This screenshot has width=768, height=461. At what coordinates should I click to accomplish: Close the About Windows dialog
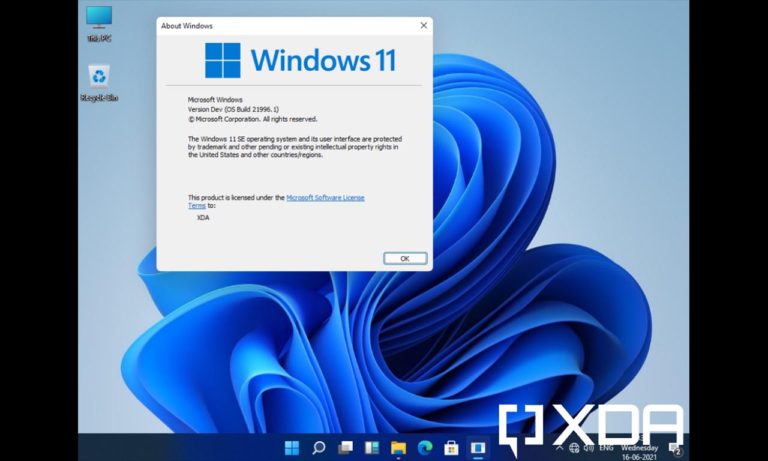[424, 25]
